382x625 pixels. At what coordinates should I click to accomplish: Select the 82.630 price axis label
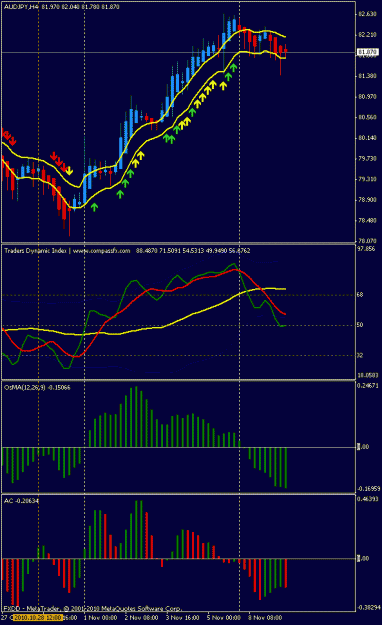[x=367, y=14]
